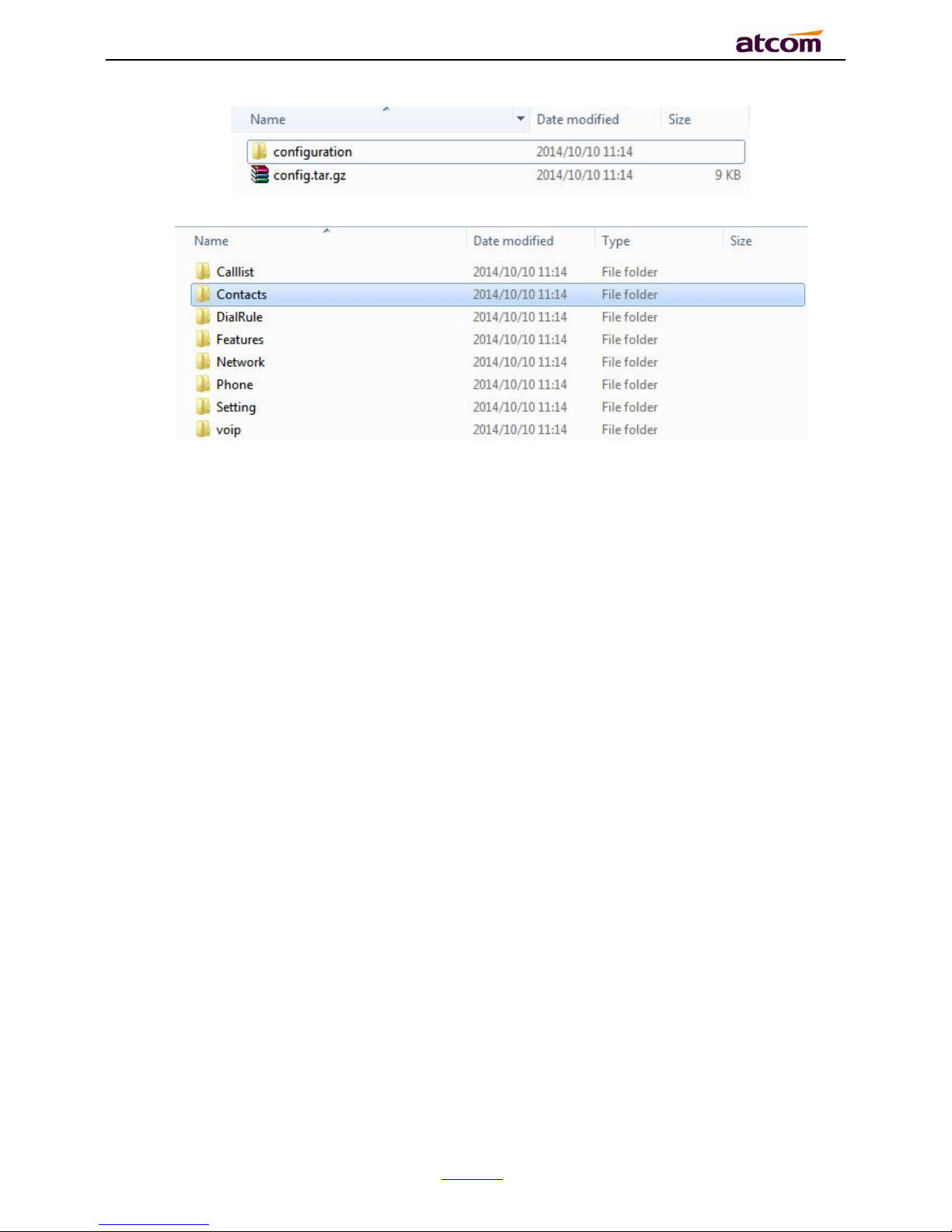Click 'File folder' type in Calllist row
This screenshot has height=1232, width=952.
(629, 271)
